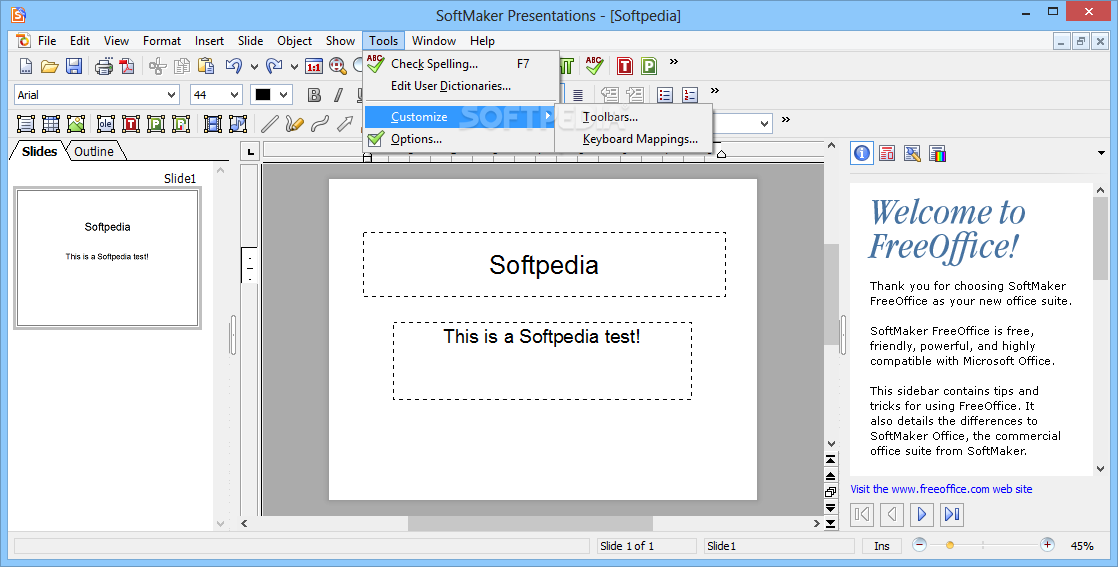The image size is (1118, 567).
Task: Create a new document with the blank page icon
Action: (x=26, y=66)
